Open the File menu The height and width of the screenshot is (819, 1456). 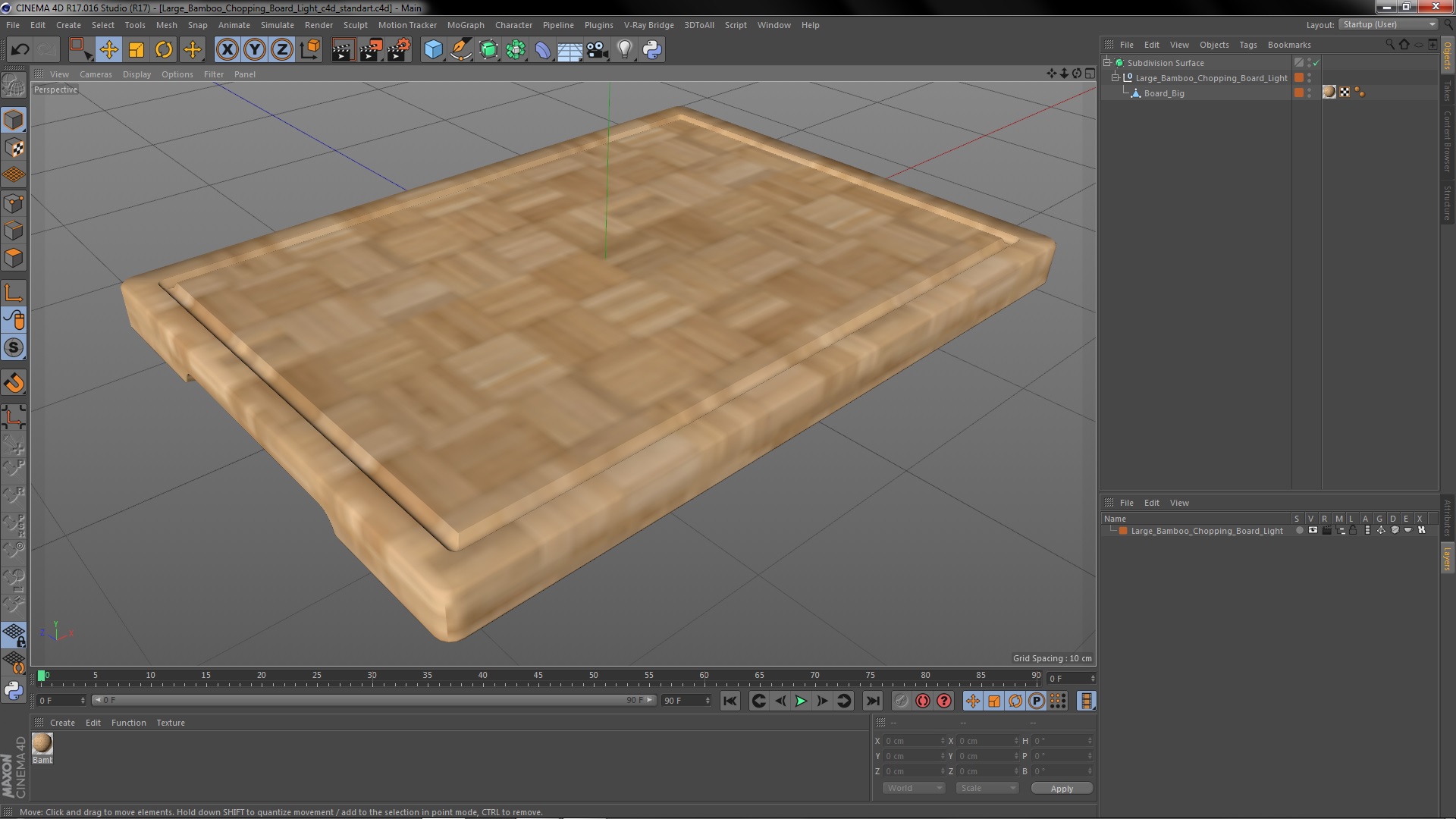click(x=13, y=25)
